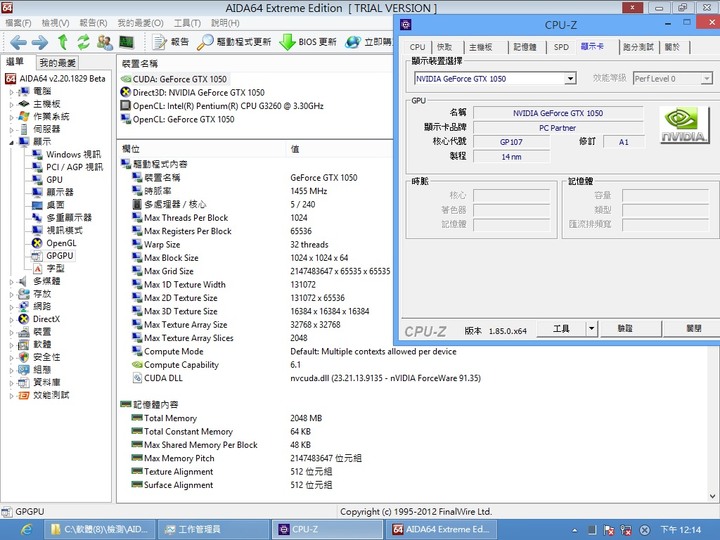720x540 pixels.
Task: Open CPU tab in CPU-Z
Action: tap(417, 47)
